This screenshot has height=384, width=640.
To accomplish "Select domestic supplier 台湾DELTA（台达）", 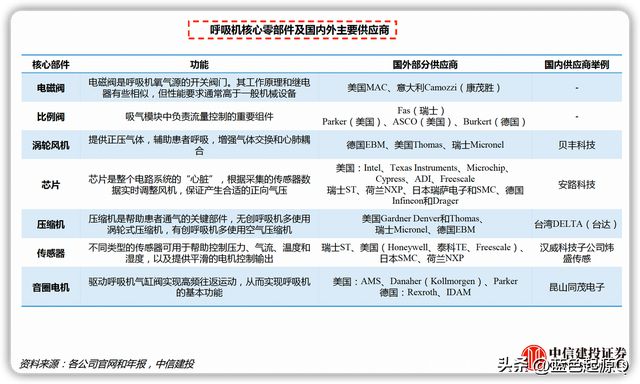I will tap(576, 224).
